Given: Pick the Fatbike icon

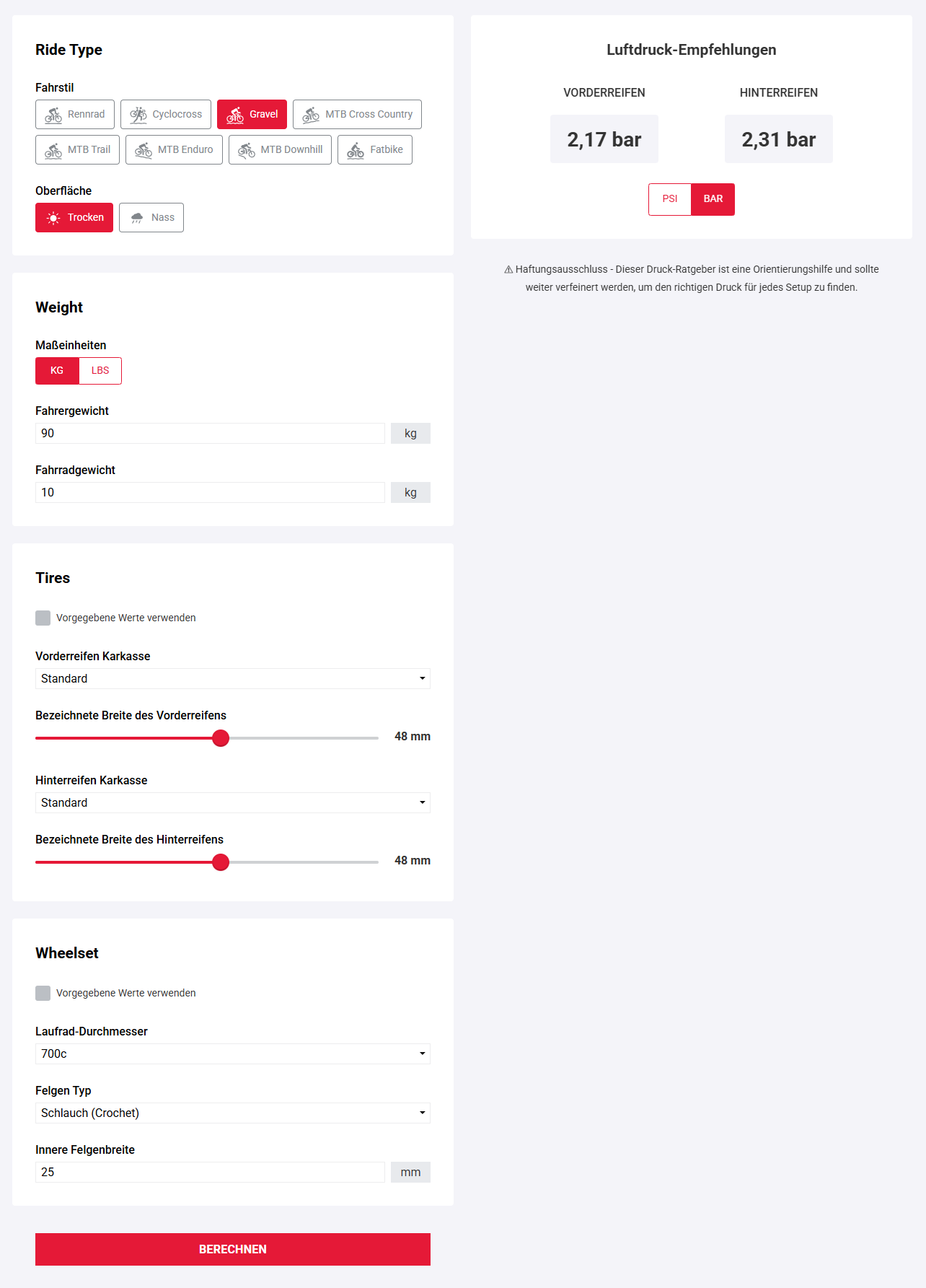Looking at the screenshot, I should point(356,150).
